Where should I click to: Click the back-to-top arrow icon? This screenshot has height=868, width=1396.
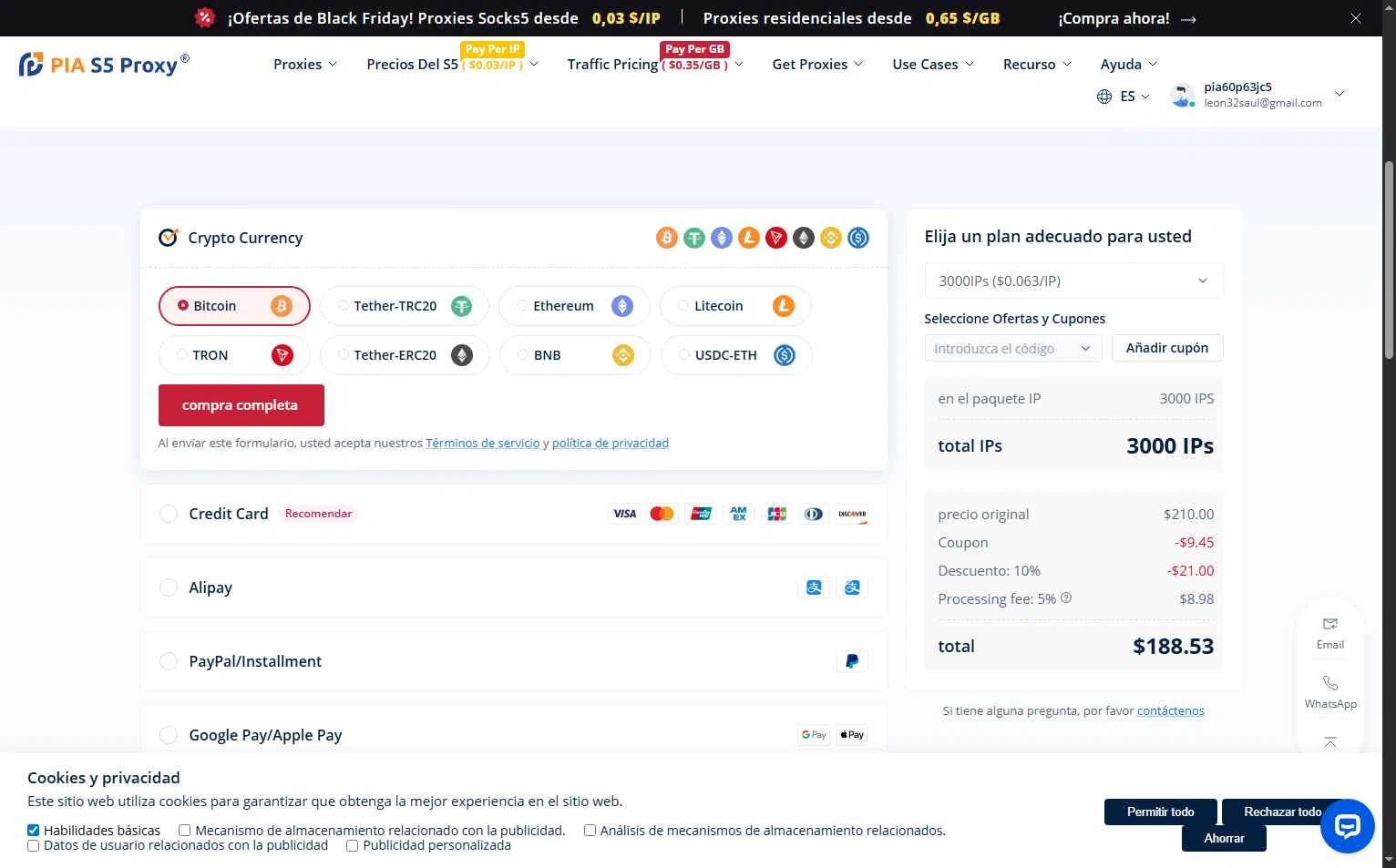1330,742
